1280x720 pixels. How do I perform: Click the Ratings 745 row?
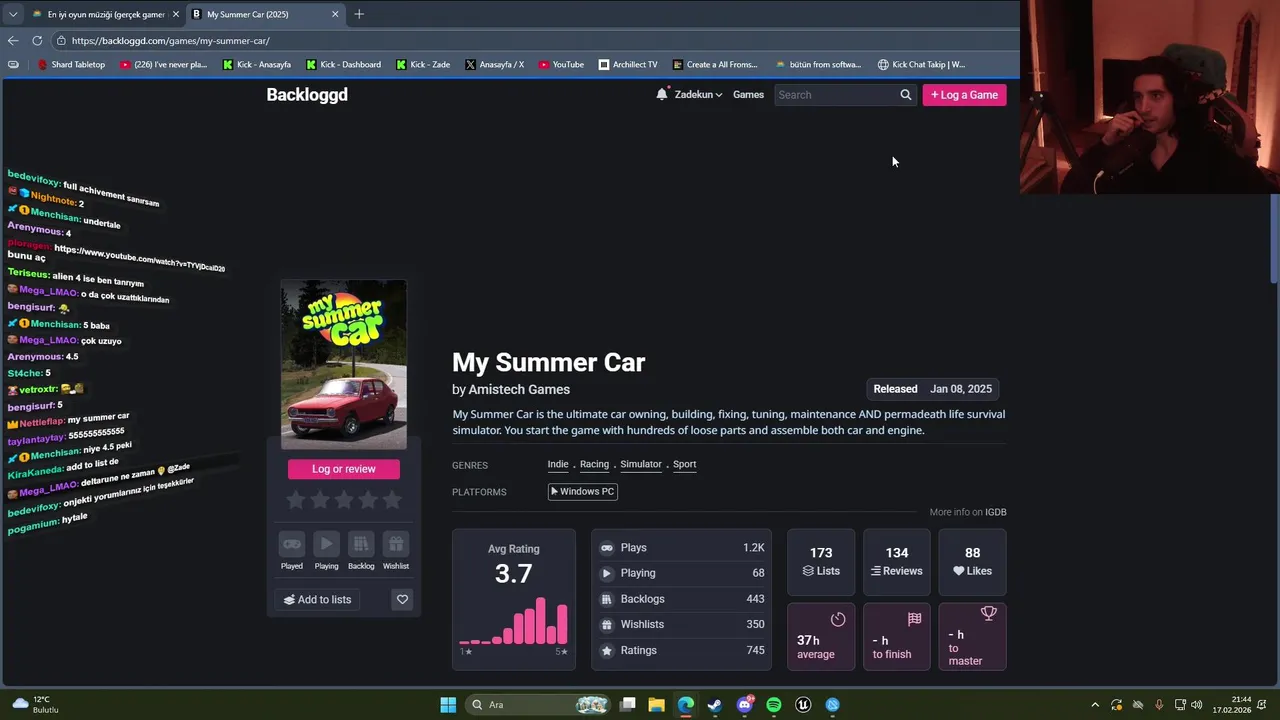coord(682,650)
